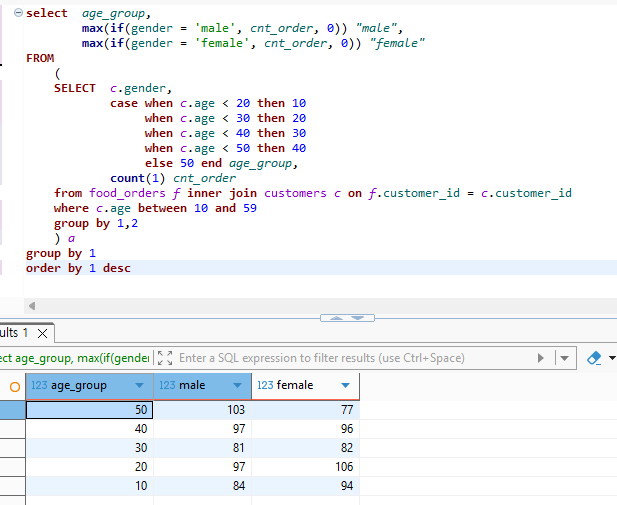Select the age_group cell with value 10

(x=90, y=485)
